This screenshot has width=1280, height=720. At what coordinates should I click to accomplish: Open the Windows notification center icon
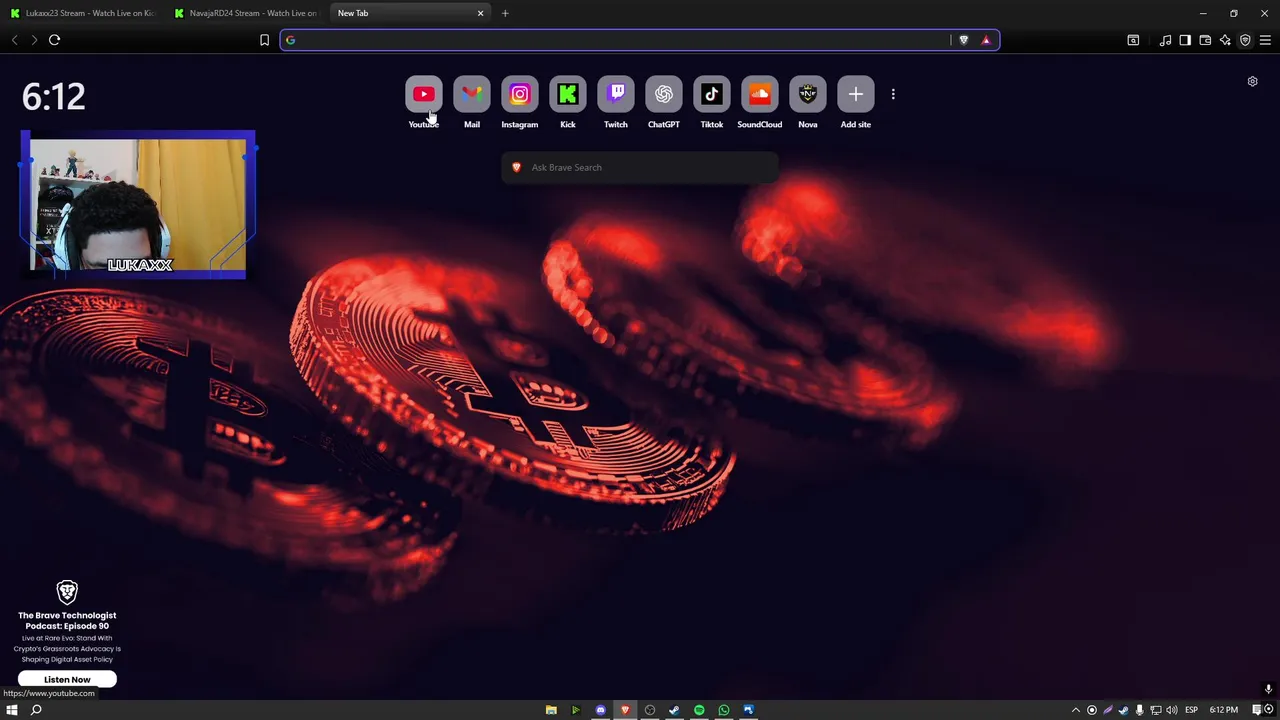click(1257, 710)
